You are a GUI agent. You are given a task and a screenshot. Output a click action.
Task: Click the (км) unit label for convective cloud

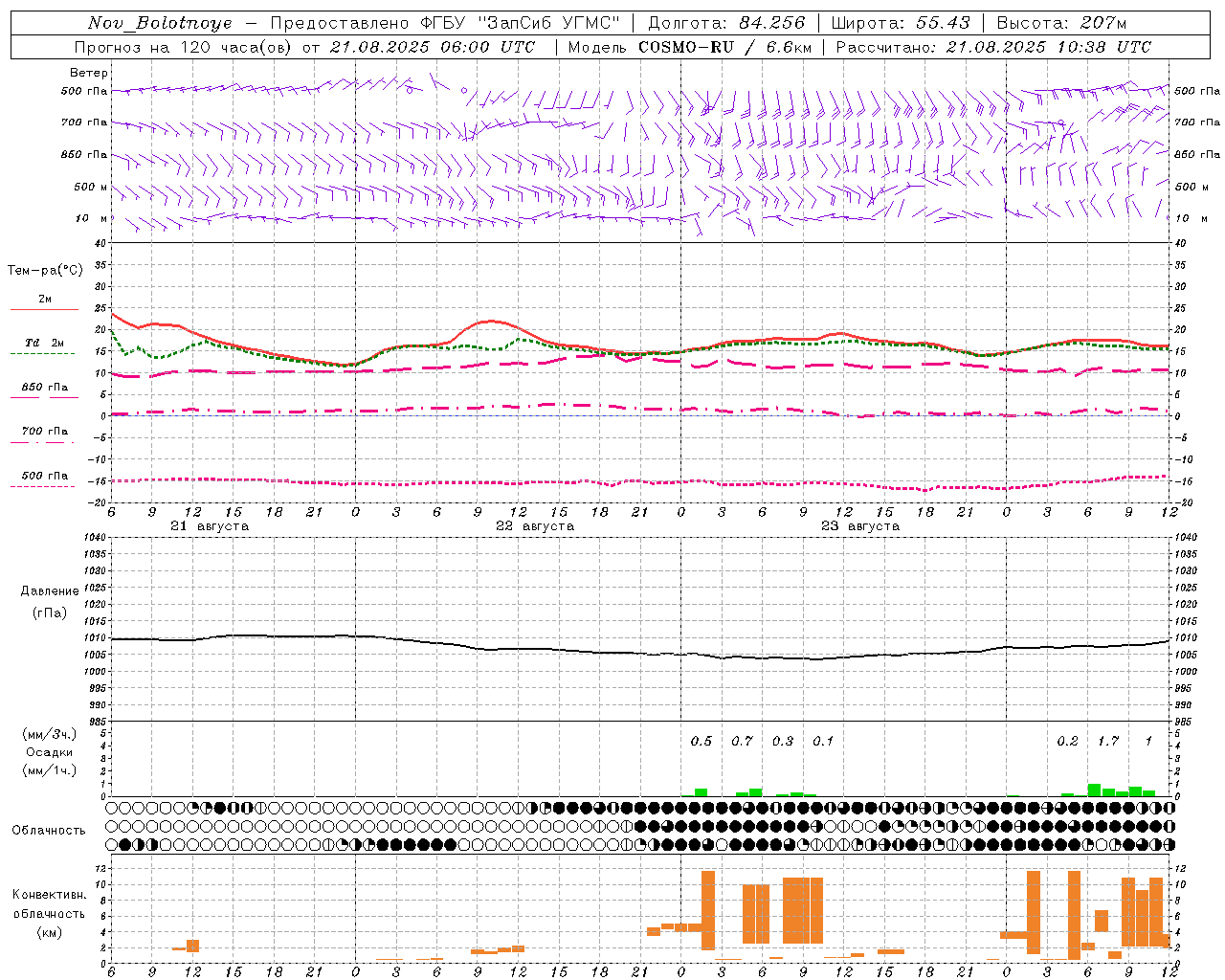coord(50,932)
